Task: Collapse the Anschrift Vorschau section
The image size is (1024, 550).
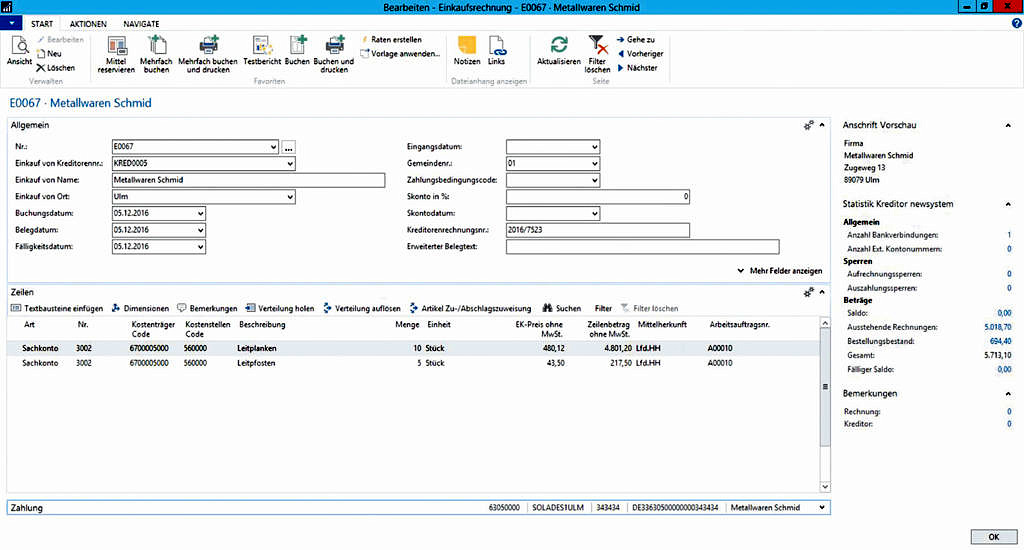Action: [1007, 125]
